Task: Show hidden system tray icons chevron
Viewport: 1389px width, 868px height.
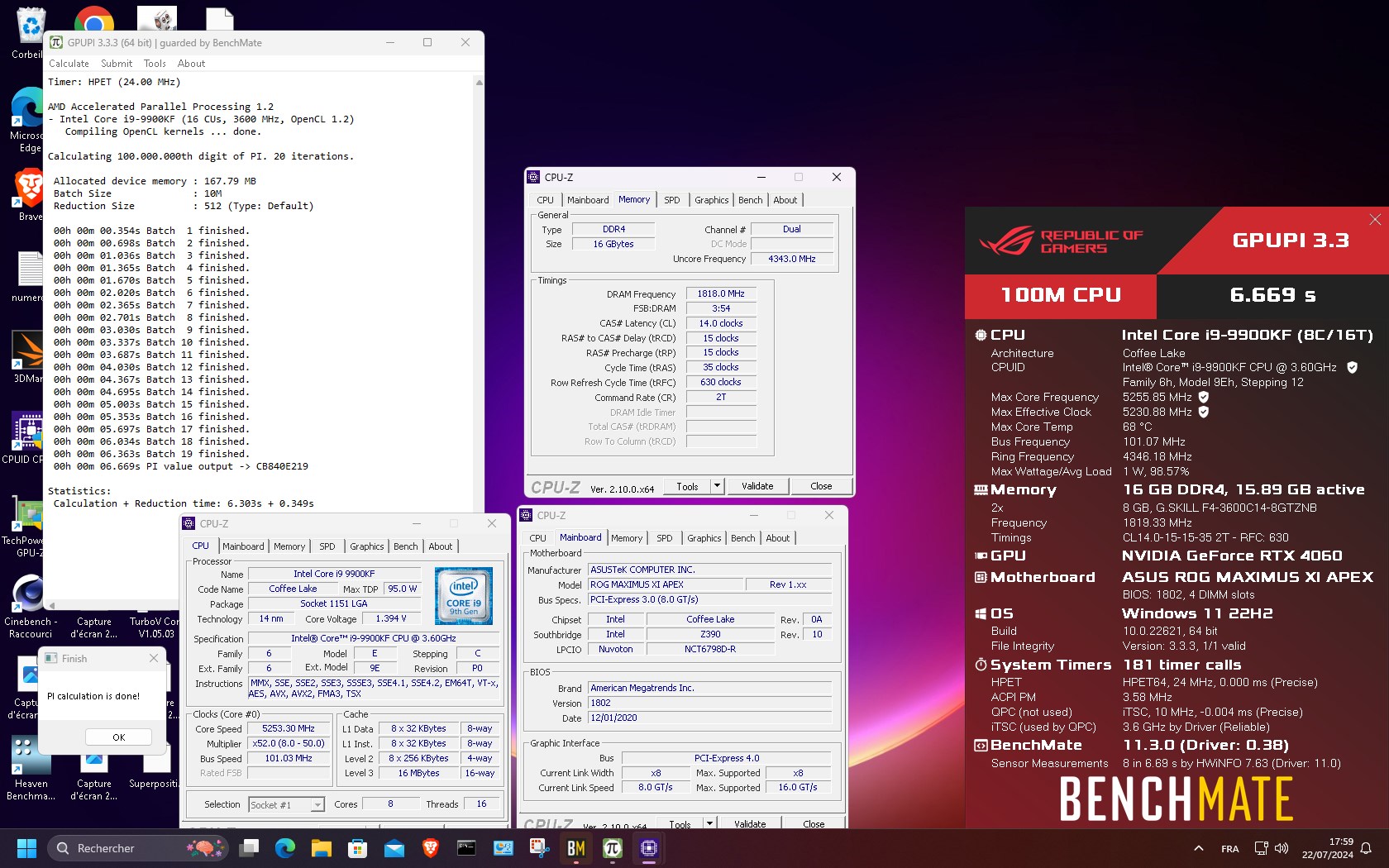Action: click(1198, 848)
